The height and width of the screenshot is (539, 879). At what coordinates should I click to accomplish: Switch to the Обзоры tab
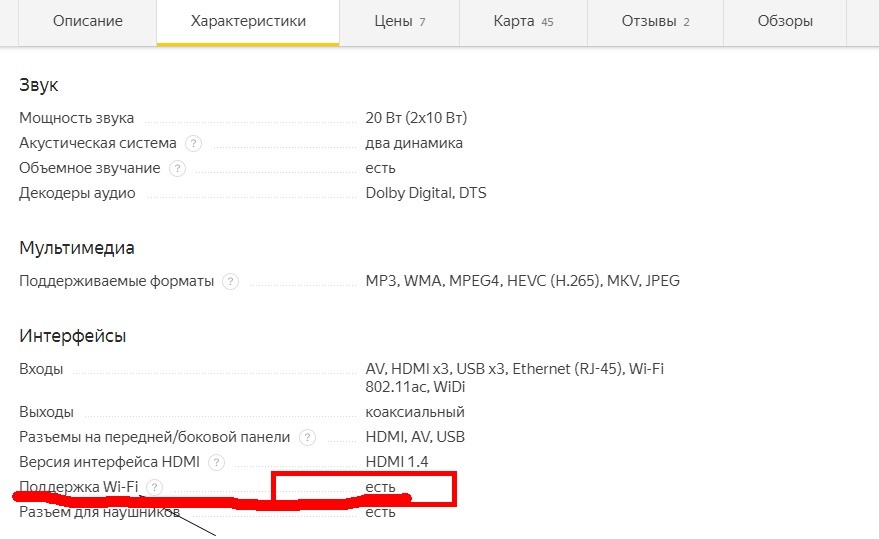pyautogui.click(x=785, y=21)
